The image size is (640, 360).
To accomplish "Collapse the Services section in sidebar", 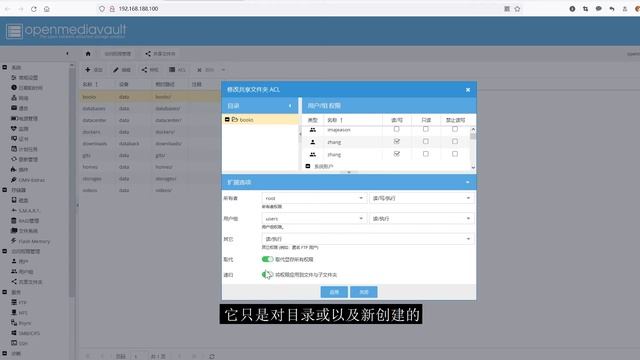I will coord(4,292).
